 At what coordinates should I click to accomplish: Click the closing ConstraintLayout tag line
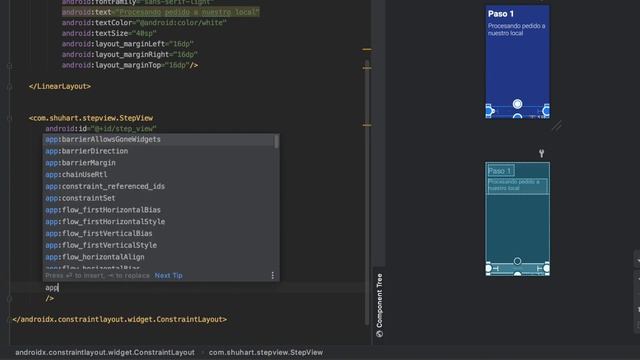click(120, 320)
